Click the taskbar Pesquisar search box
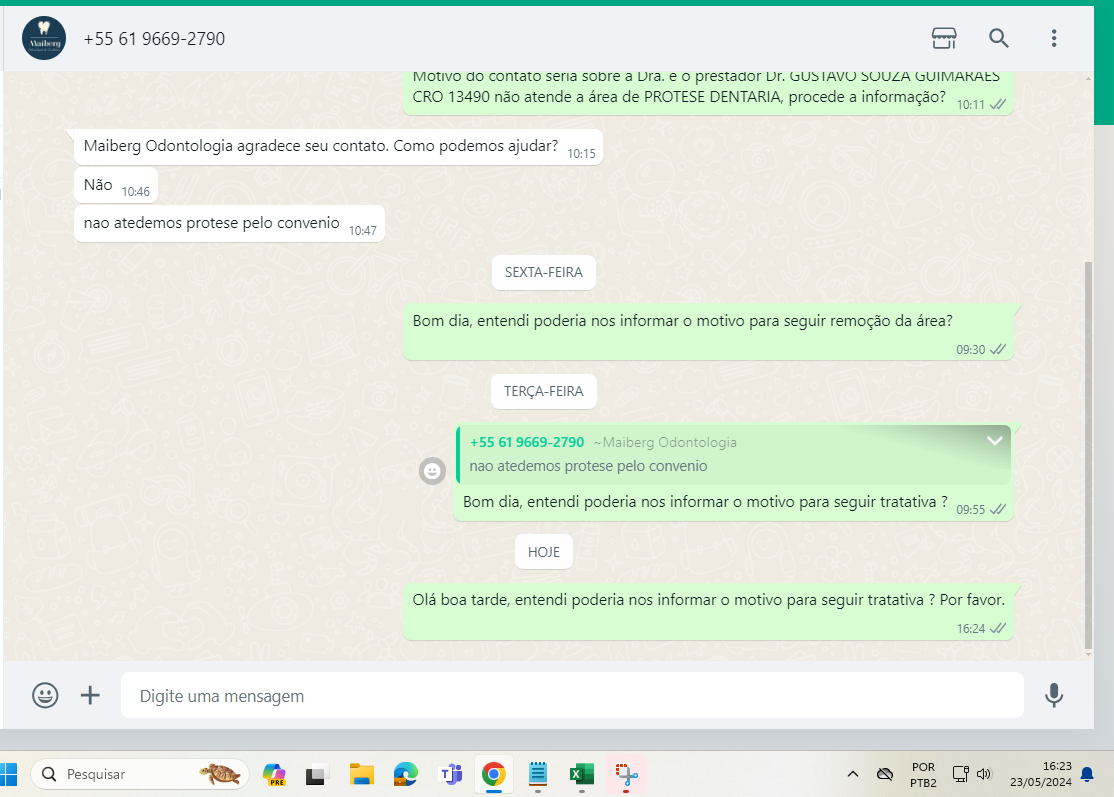Screen dimensions: 1114x797 click(140, 774)
